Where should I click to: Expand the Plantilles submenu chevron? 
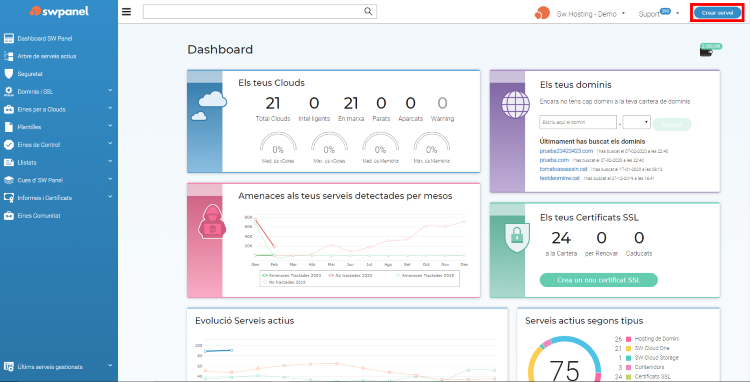[110, 126]
